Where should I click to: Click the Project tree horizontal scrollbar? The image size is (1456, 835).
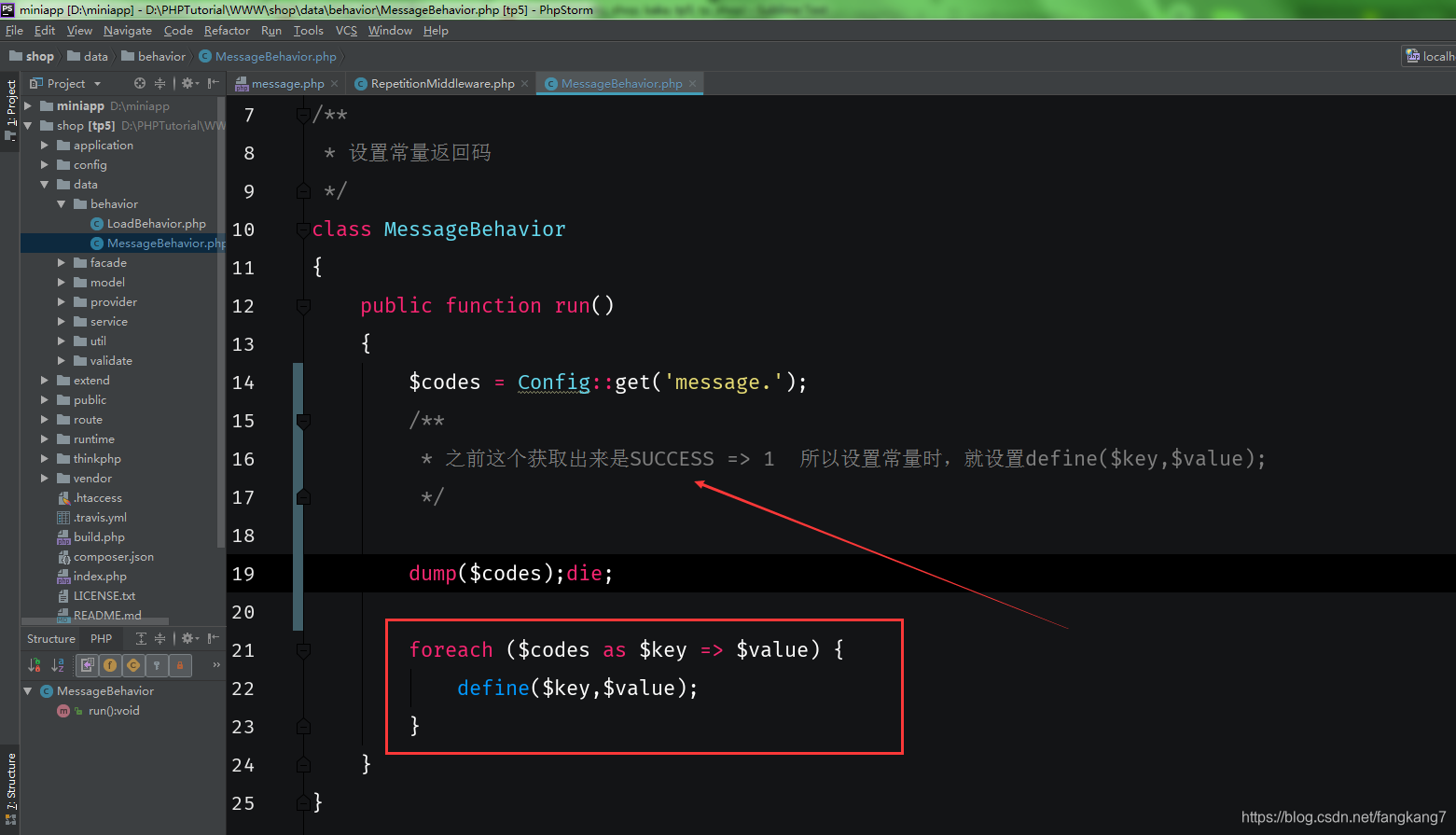pyautogui.click(x=95, y=620)
